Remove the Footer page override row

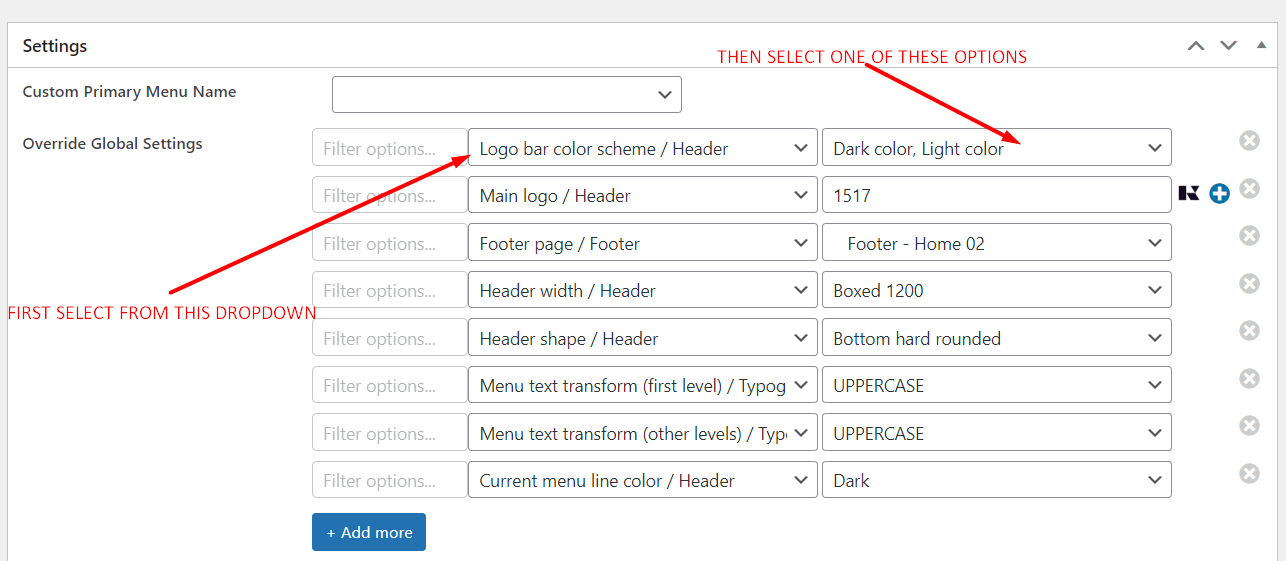(x=1249, y=235)
